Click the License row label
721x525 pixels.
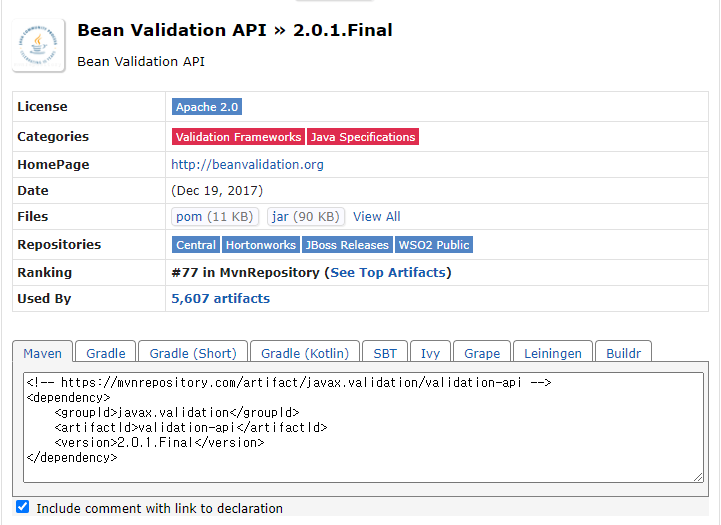tap(42, 107)
